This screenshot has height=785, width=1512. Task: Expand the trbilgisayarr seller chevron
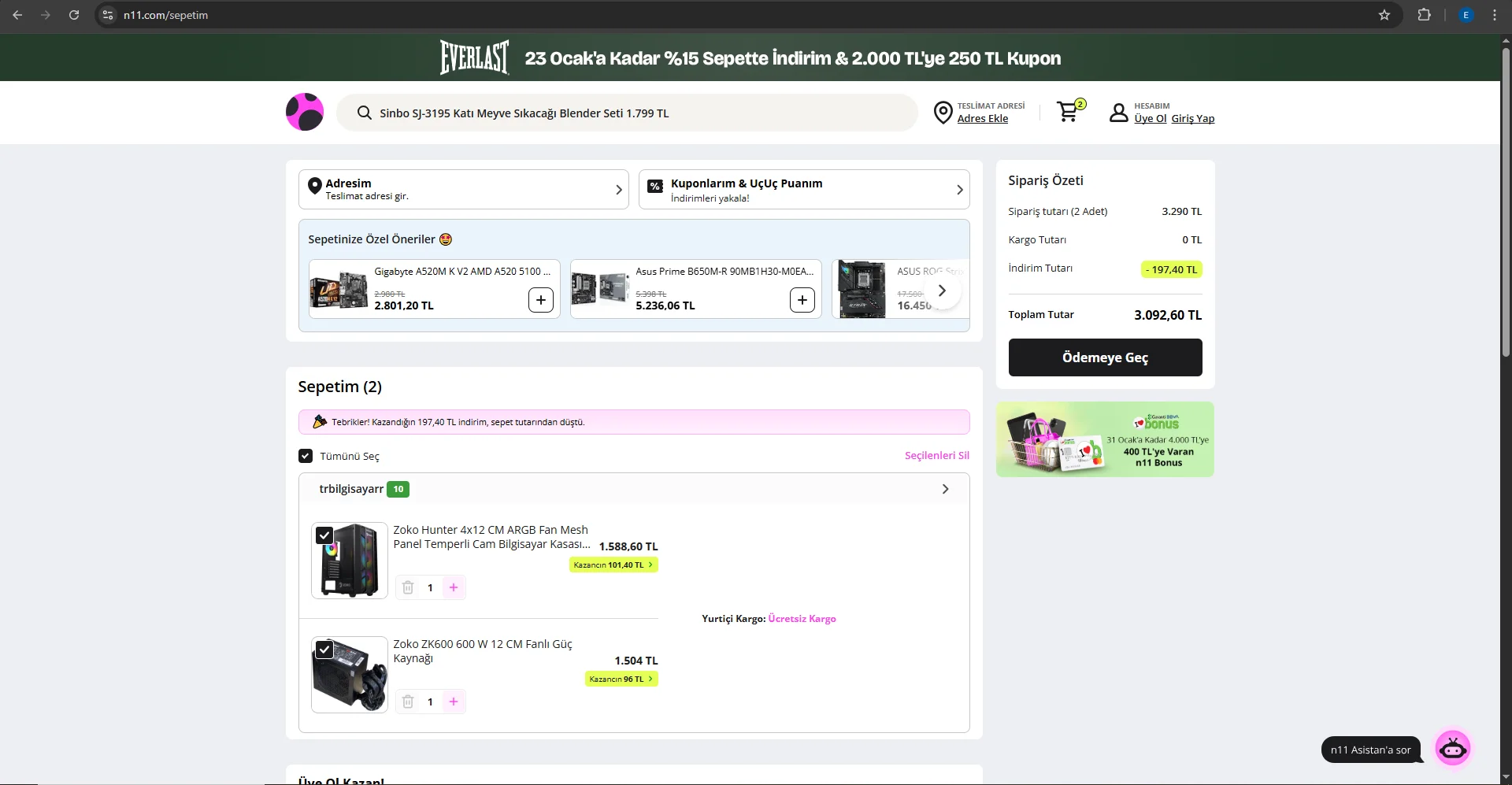[x=945, y=489]
